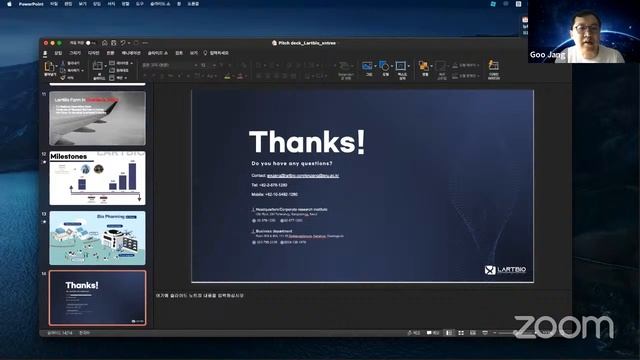This screenshot has width=640, height=360.
Task: Click the Undo arrow icon
Action: click(122, 43)
